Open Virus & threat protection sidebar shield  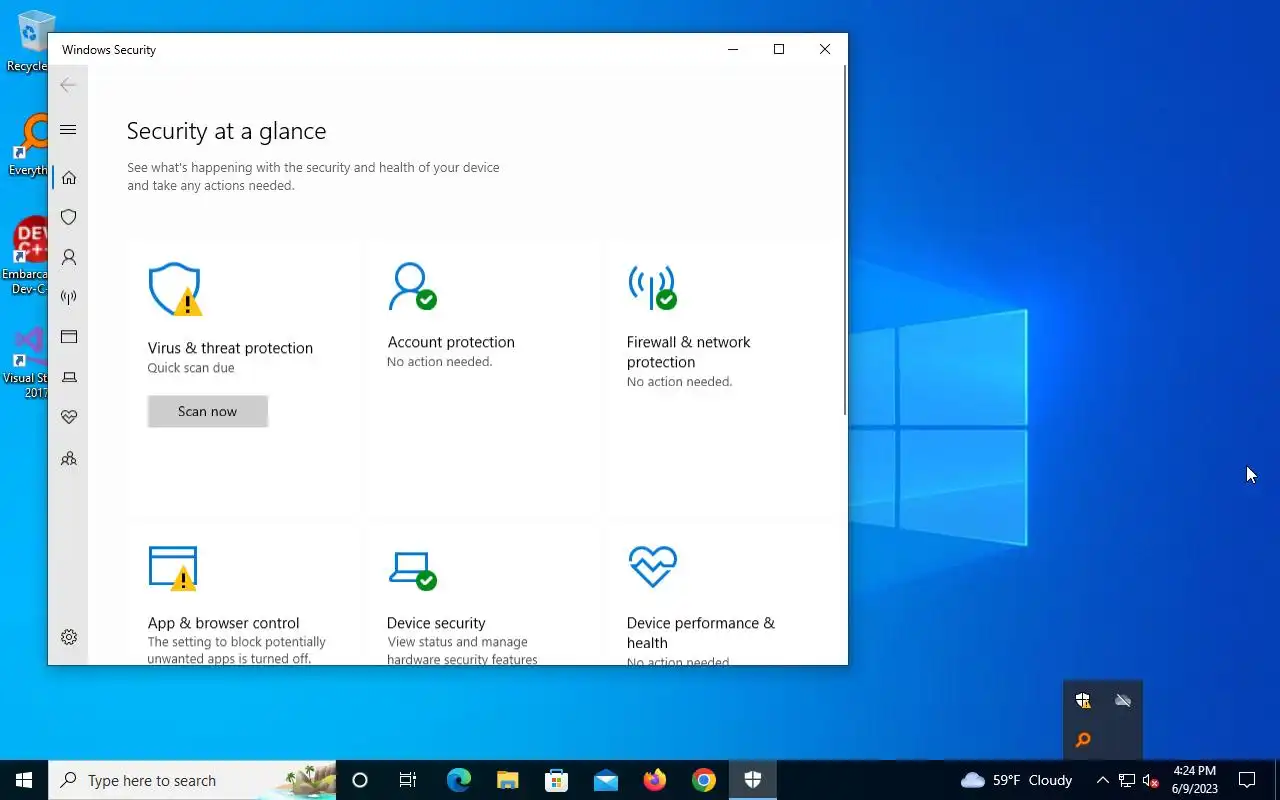69,217
